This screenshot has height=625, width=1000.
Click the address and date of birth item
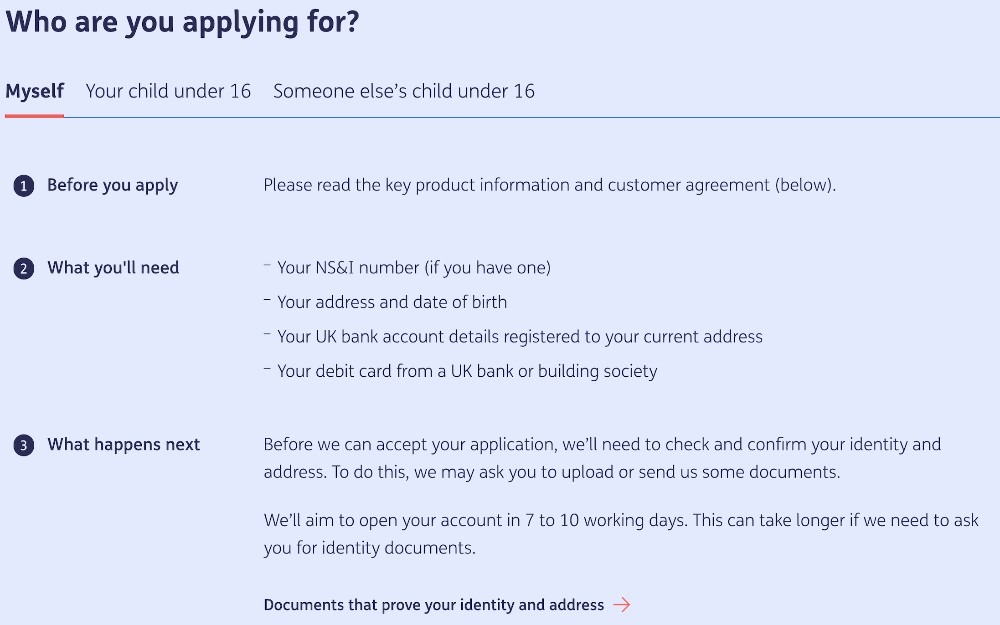[392, 302]
